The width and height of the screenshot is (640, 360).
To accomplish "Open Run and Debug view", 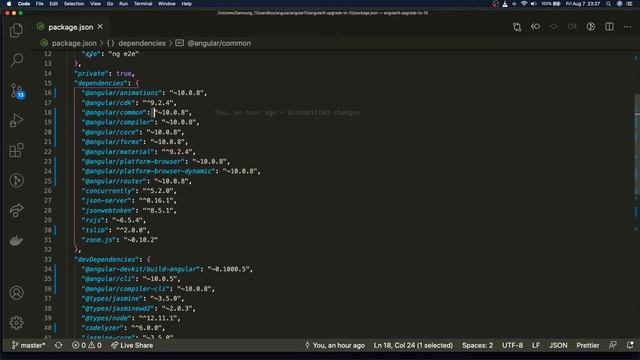I will tap(16, 120).
